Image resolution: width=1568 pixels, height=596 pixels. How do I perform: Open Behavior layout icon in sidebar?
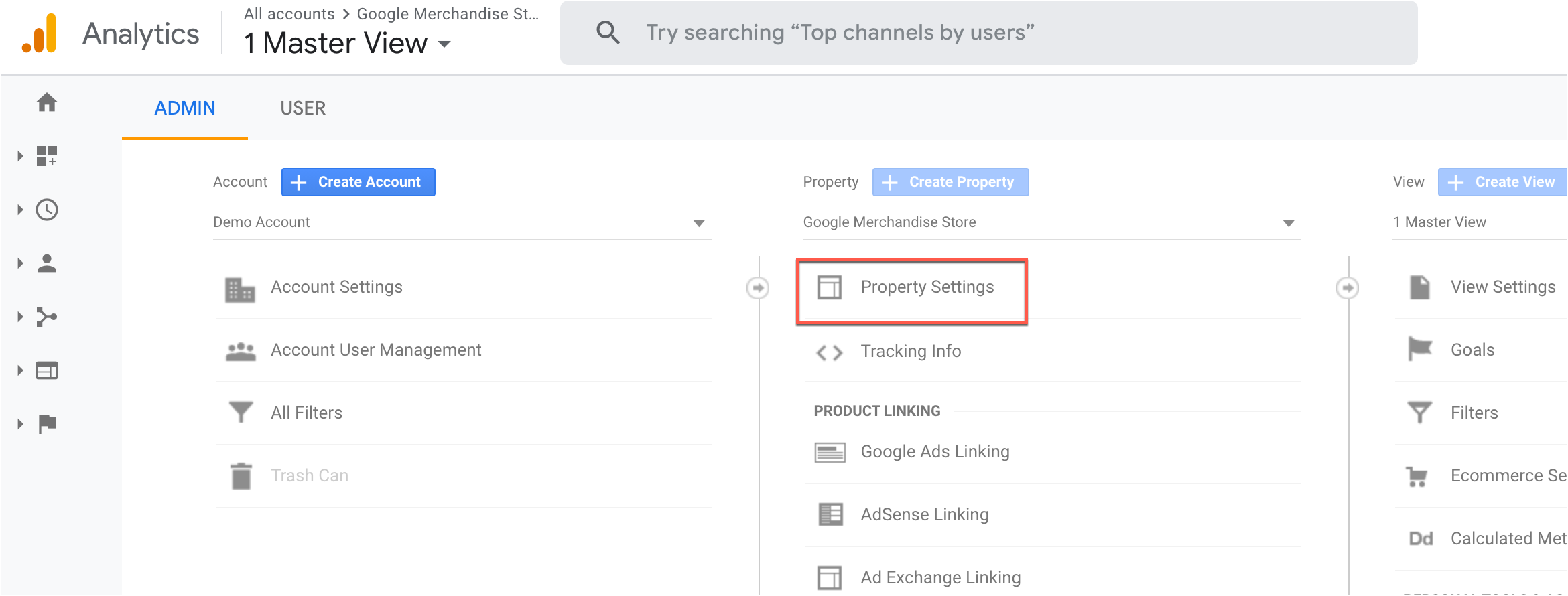47,370
